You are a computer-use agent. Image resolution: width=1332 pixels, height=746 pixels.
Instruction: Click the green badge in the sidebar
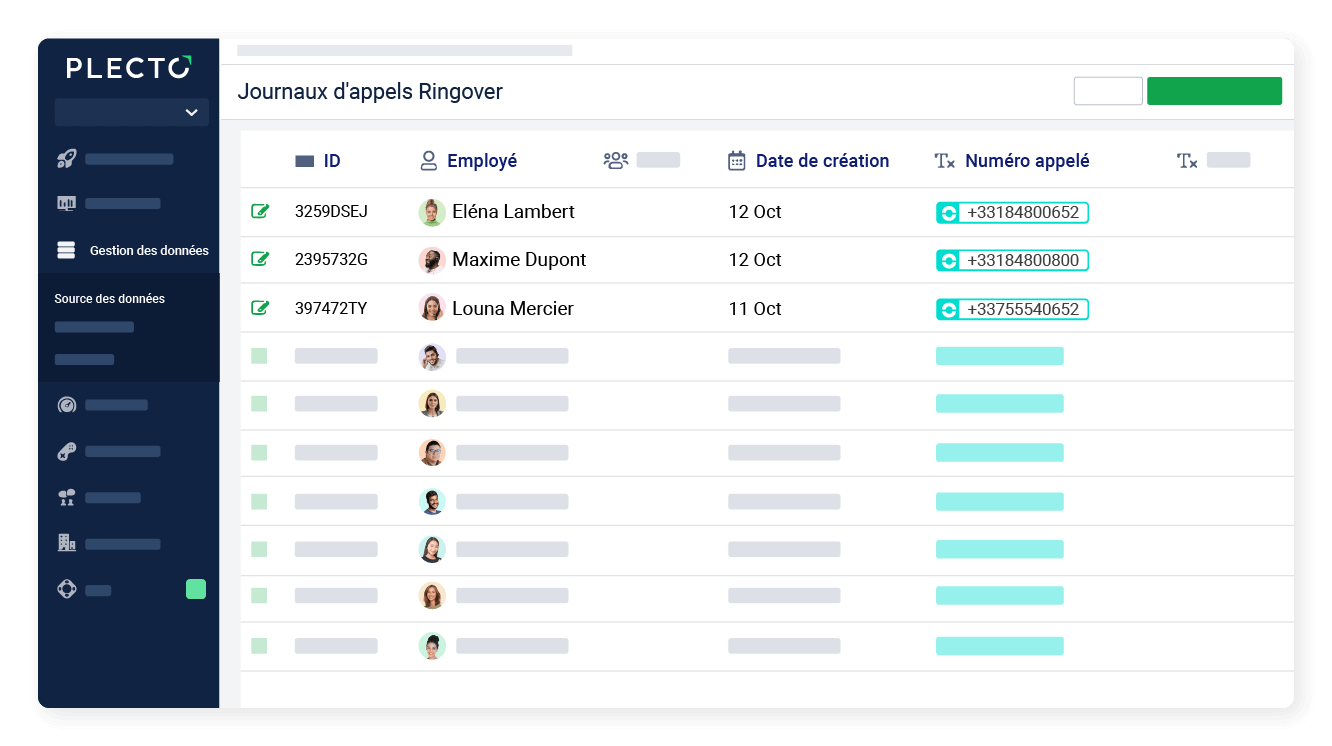pyautogui.click(x=196, y=589)
